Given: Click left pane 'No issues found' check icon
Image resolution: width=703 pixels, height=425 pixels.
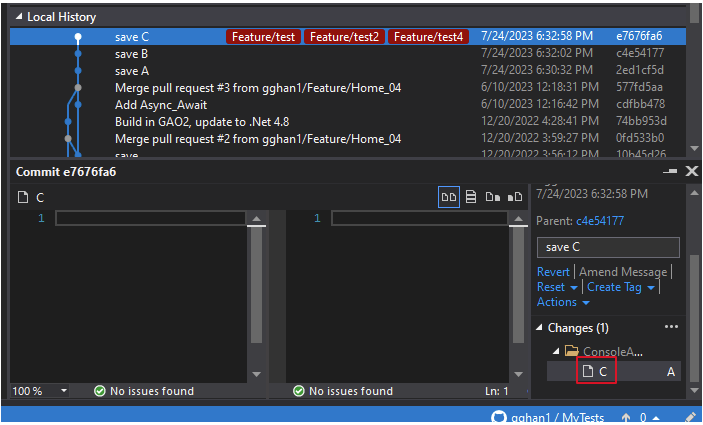Looking at the screenshot, I should tap(100, 391).
